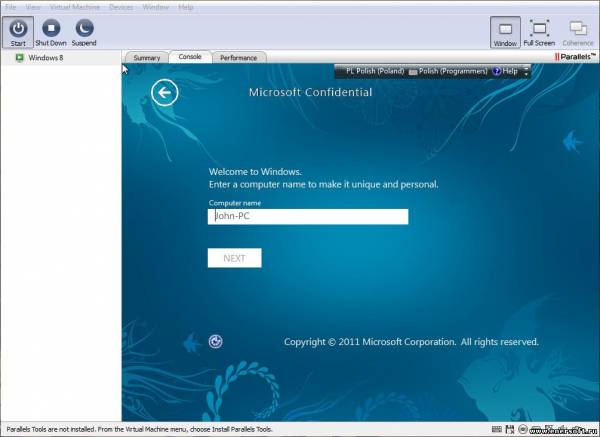
Task: Open the Virtual Machine menu
Action: click(75, 7)
